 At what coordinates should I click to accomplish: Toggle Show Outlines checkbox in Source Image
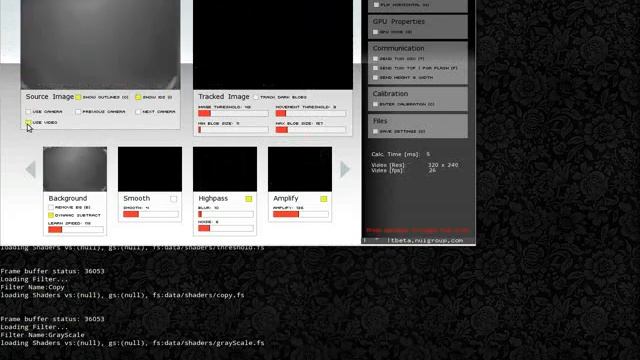tap(78, 97)
